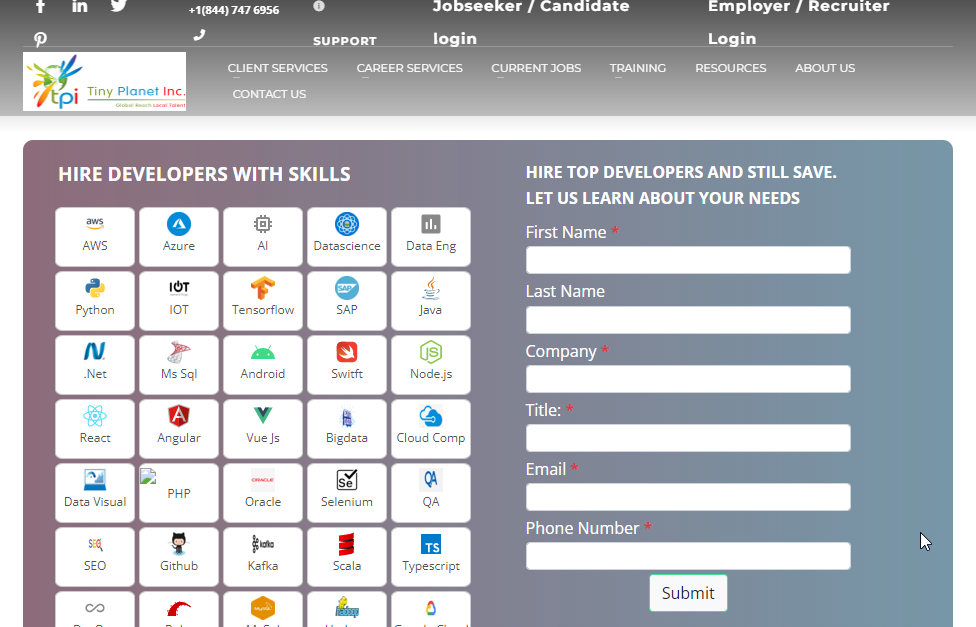Viewport: 976px width, 627px height.
Task: Select the Tensorflow skill tile
Action: click(x=263, y=301)
